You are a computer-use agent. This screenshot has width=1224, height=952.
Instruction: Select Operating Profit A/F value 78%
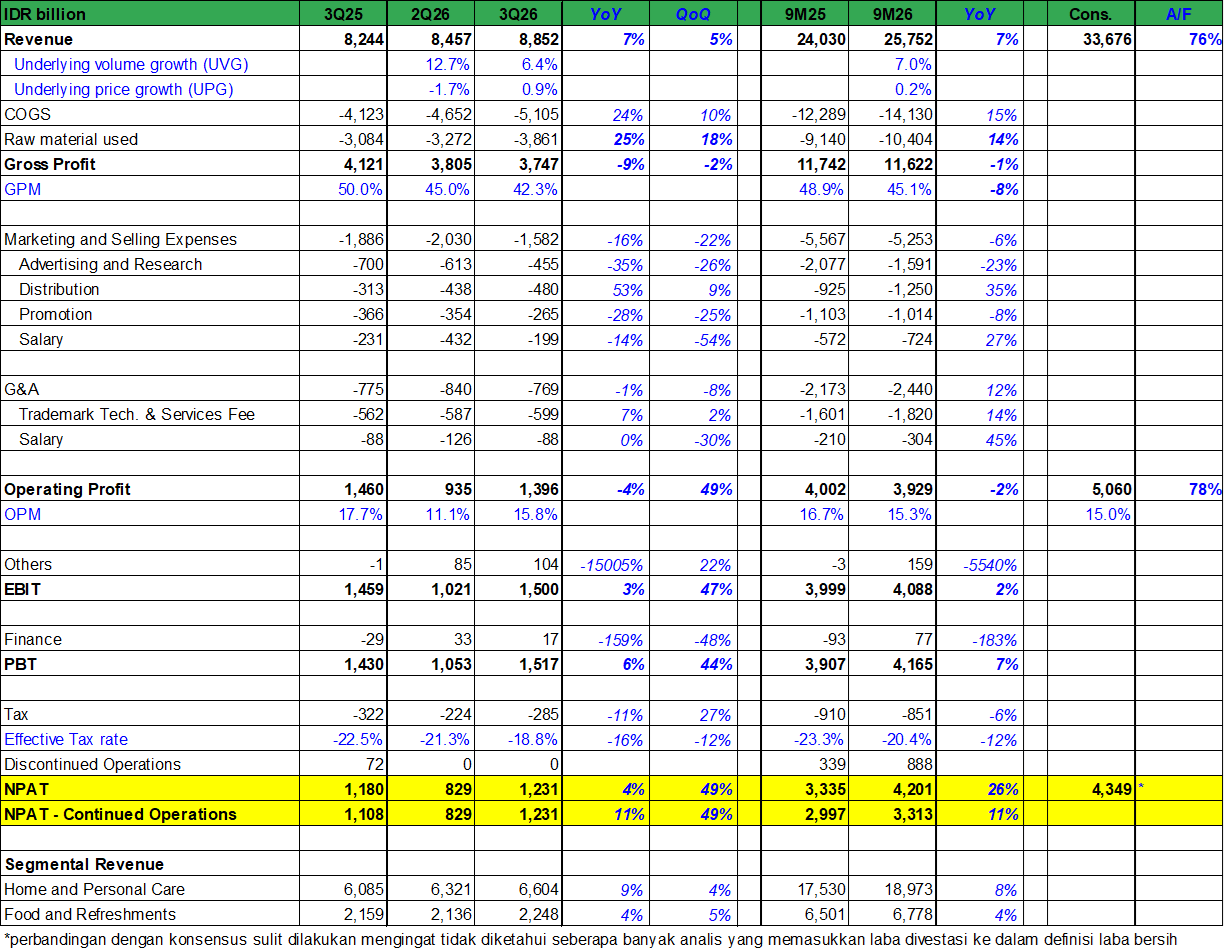click(1205, 490)
